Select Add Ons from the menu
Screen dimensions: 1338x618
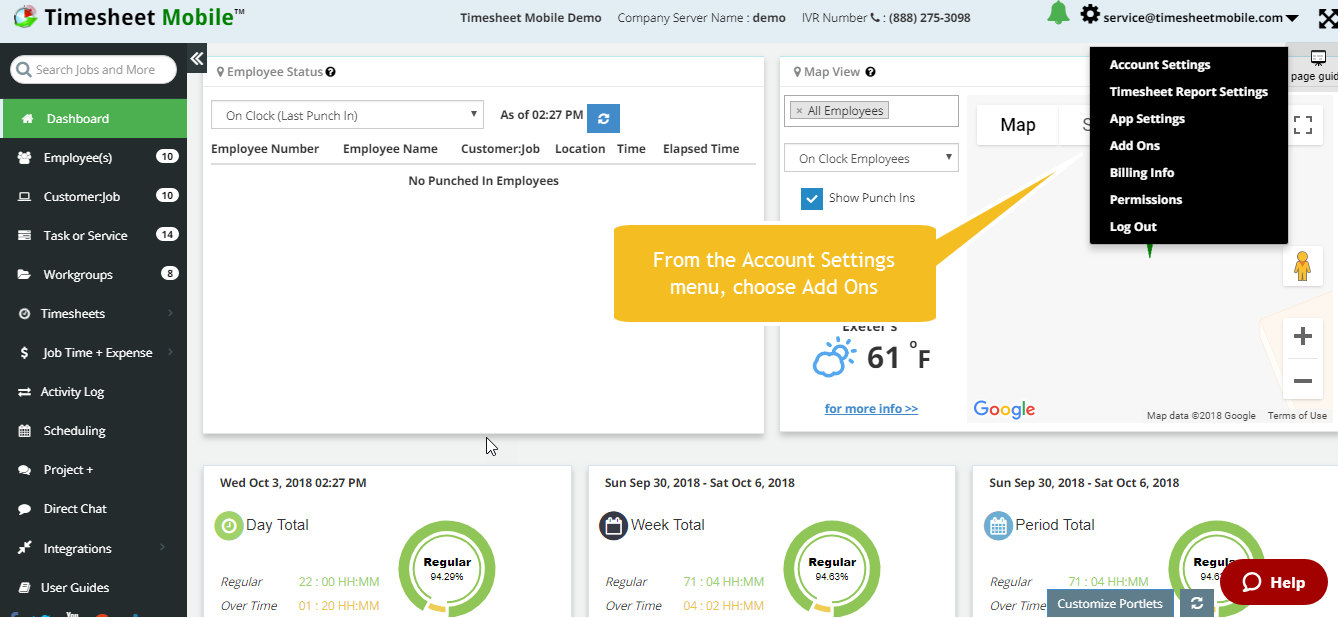tap(1135, 146)
